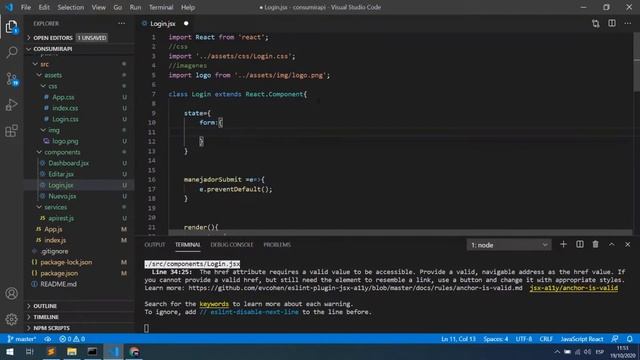
Task: Open the Extensions view
Action: pyautogui.click(x=12, y=131)
